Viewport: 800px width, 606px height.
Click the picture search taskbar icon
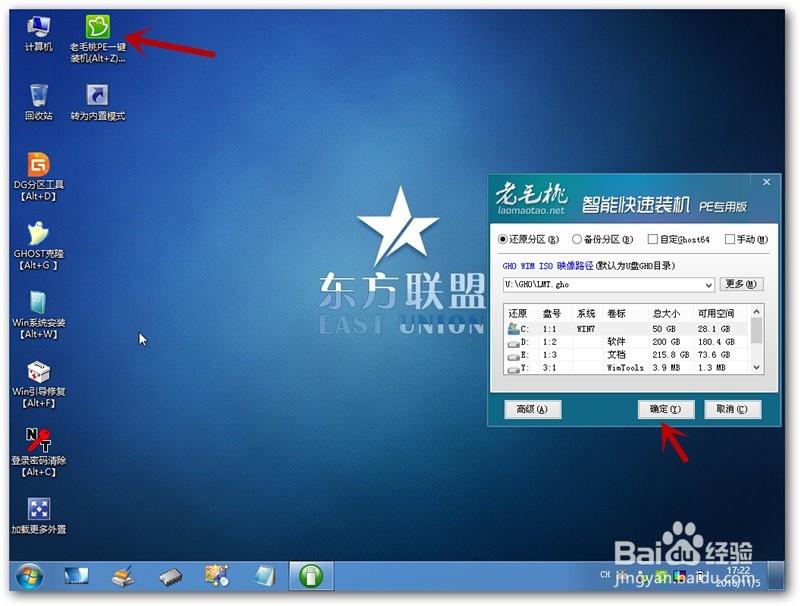[217, 576]
